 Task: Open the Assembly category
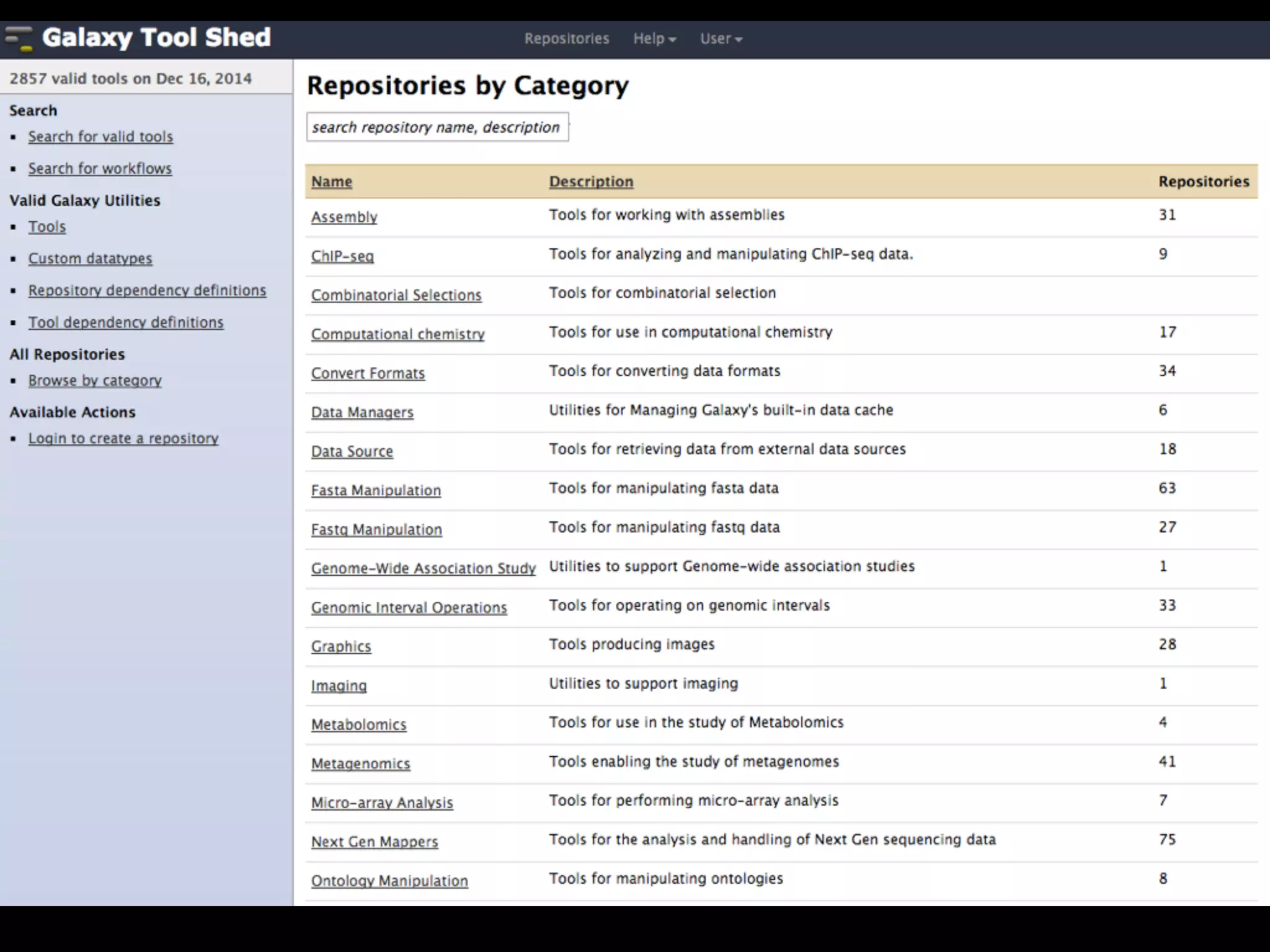tap(344, 217)
